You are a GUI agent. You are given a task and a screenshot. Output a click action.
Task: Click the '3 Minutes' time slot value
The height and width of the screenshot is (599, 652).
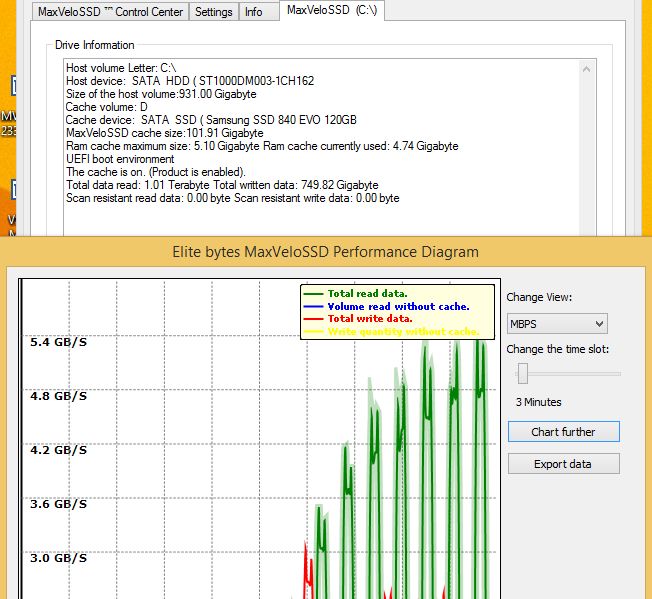click(x=538, y=402)
